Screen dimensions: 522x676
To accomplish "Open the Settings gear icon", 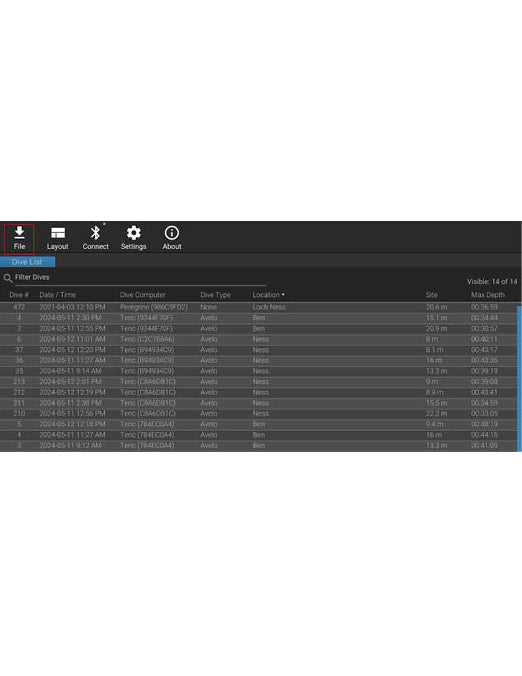I will point(134,233).
